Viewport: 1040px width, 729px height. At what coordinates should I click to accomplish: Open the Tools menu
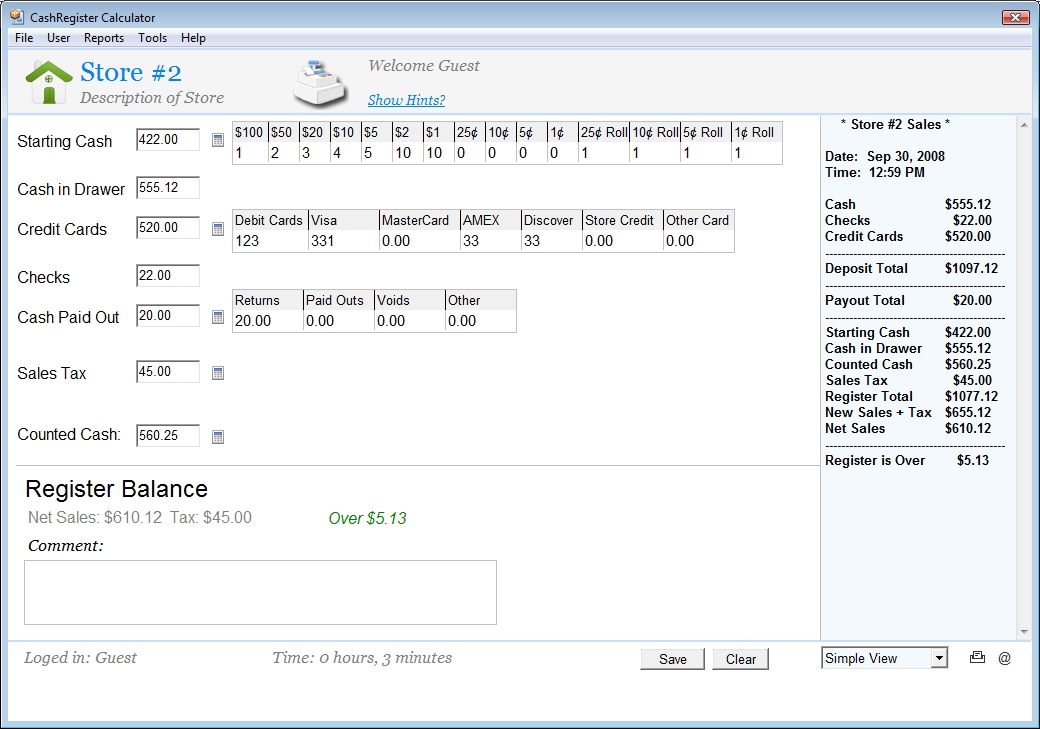pos(152,38)
